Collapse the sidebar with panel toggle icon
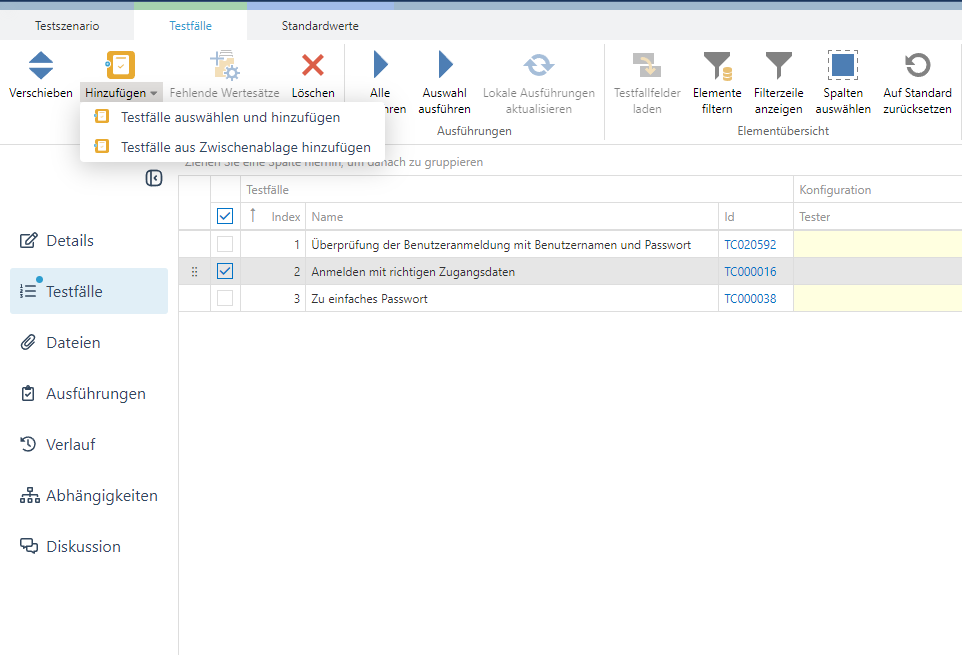 tap(154, 178)
